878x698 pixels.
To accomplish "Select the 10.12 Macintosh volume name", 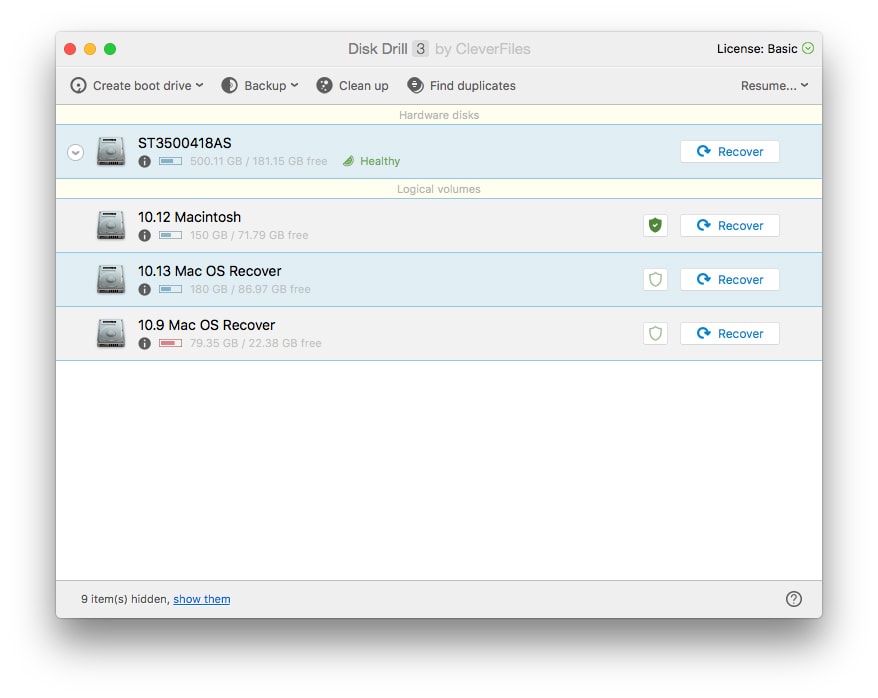I will point(189,217).
